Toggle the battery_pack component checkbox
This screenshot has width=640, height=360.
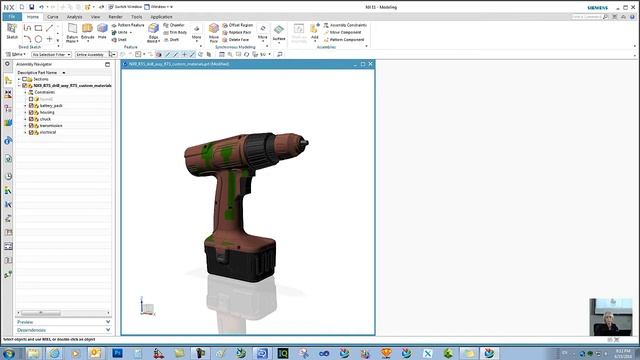tap(31, 106)
